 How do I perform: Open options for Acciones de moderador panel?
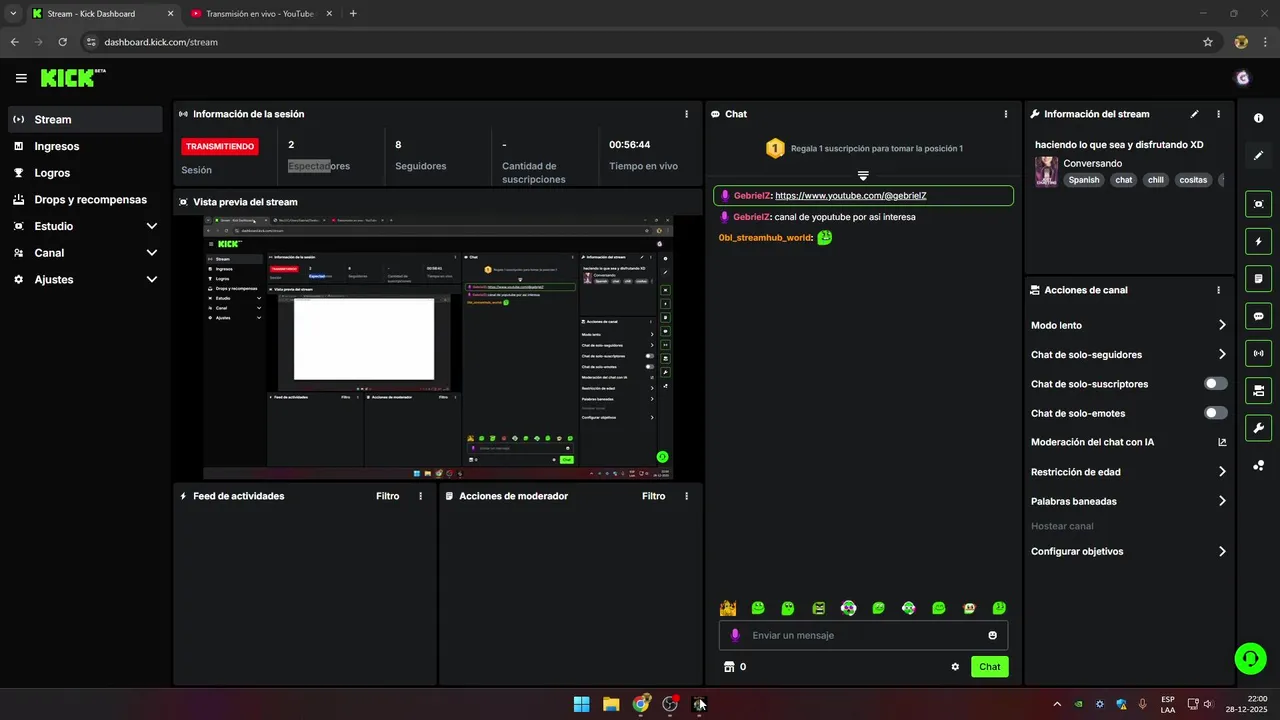click(686, 496)
